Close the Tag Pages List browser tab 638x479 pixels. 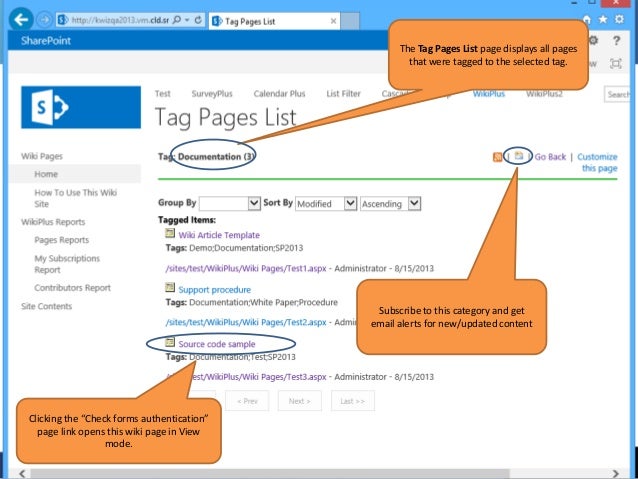click(x=333, y=21)
